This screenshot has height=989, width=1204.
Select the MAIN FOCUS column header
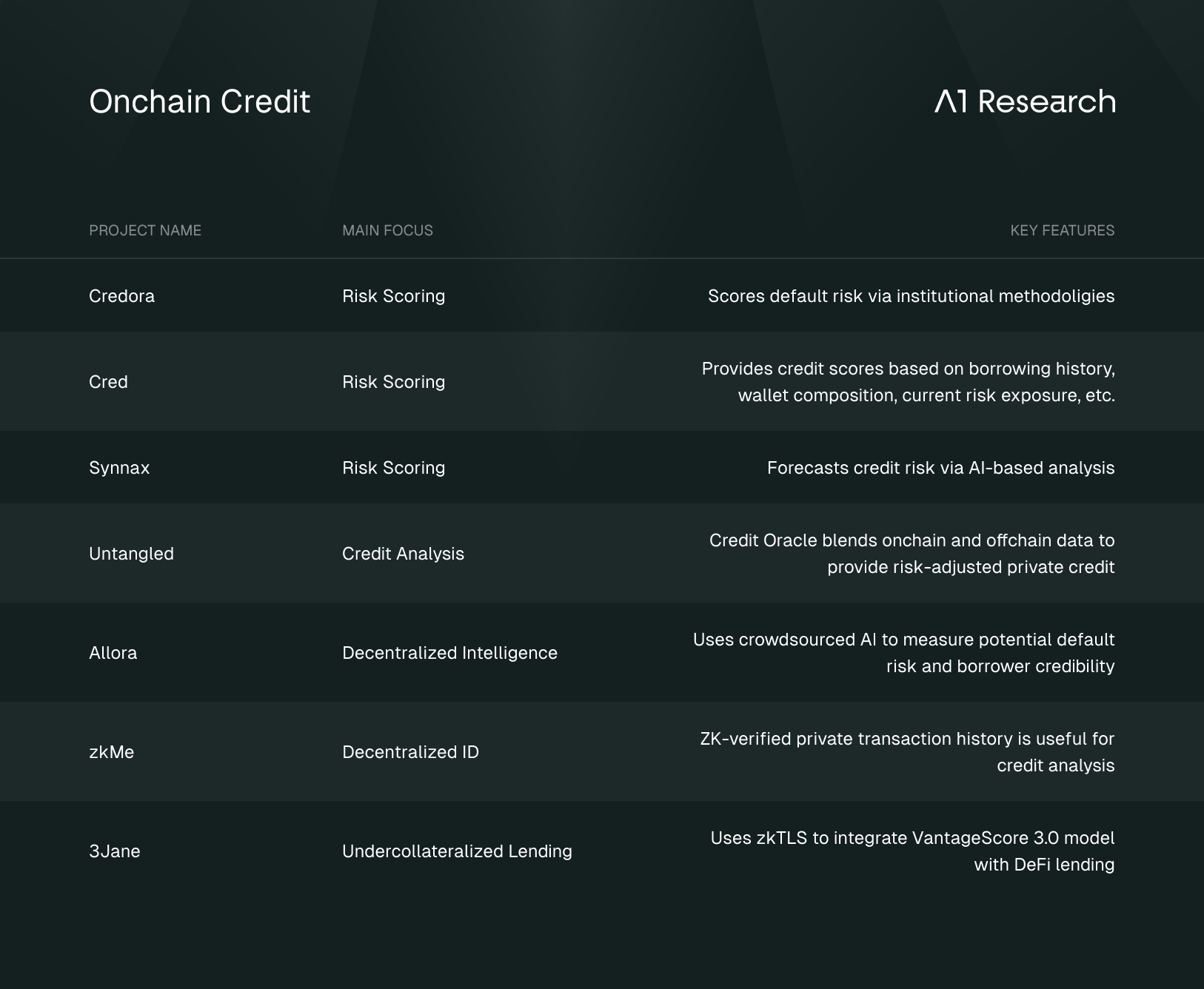[387, 230]
